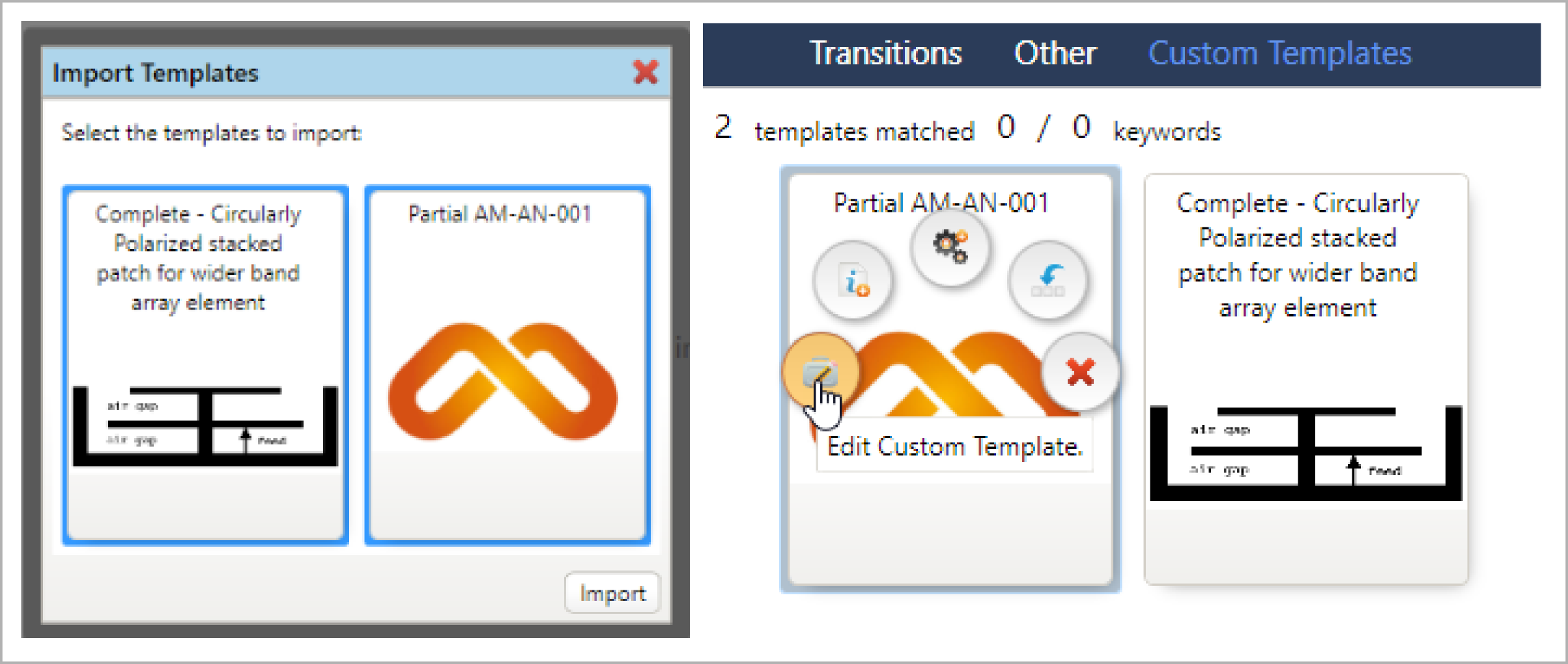
Task: Click the info icon on Partial AM-AN-001
Action: click(853, 280)
